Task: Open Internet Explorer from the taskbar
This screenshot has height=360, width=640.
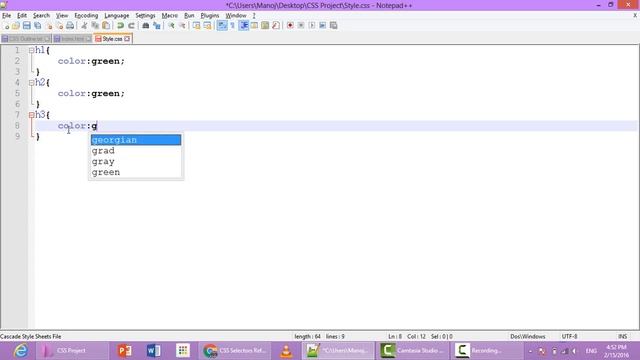Action: click(20, 351)
